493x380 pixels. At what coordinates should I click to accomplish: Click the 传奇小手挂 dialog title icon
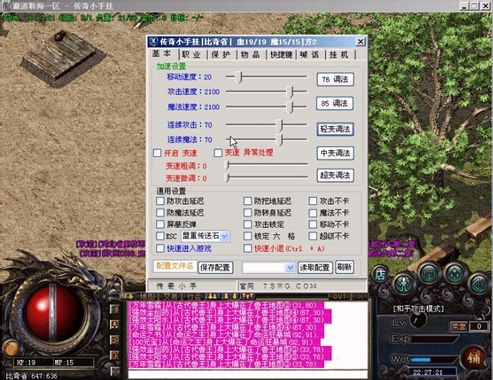(x=153, y=42)
